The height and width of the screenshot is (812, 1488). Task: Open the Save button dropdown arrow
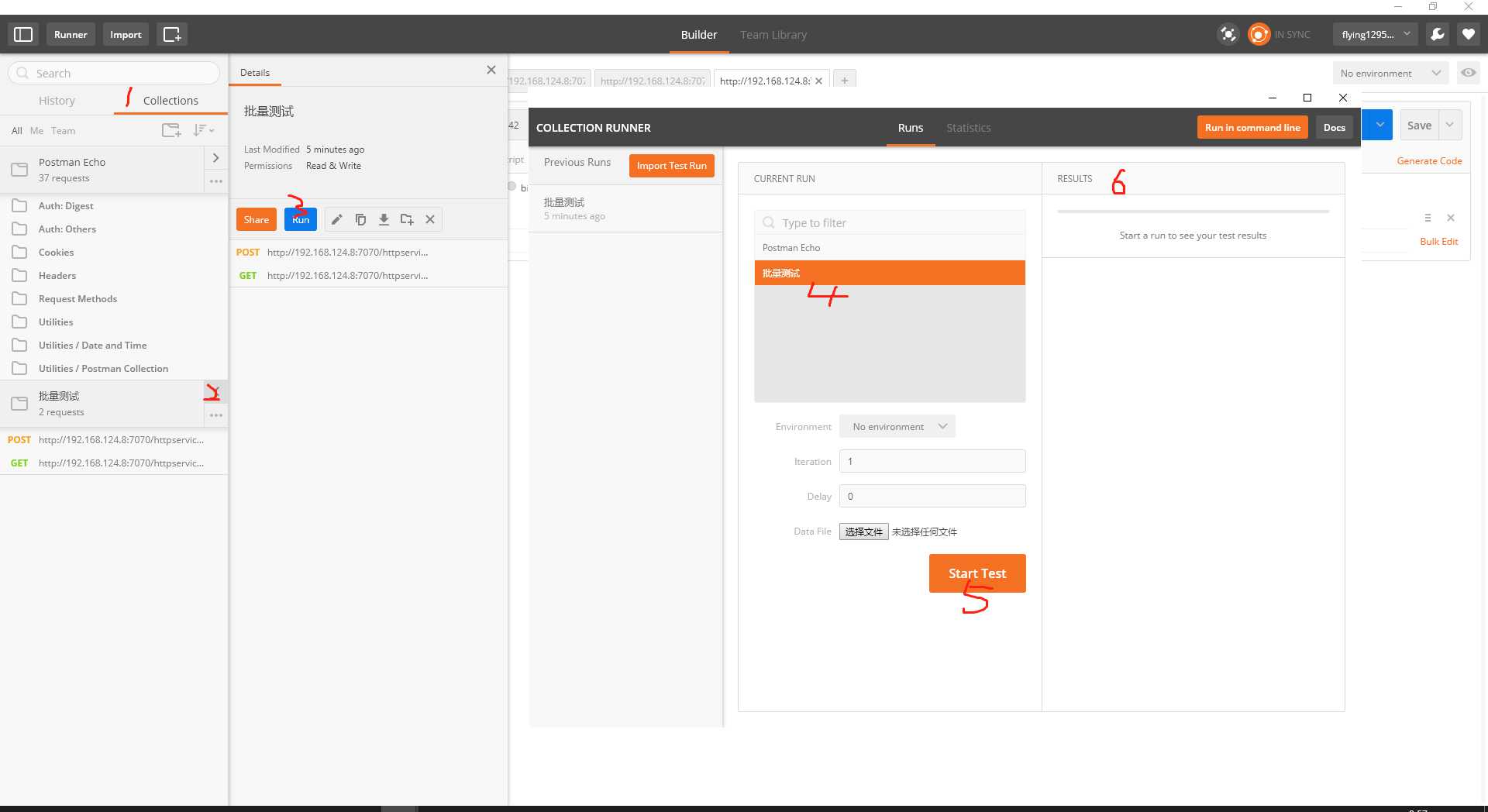1449,125
